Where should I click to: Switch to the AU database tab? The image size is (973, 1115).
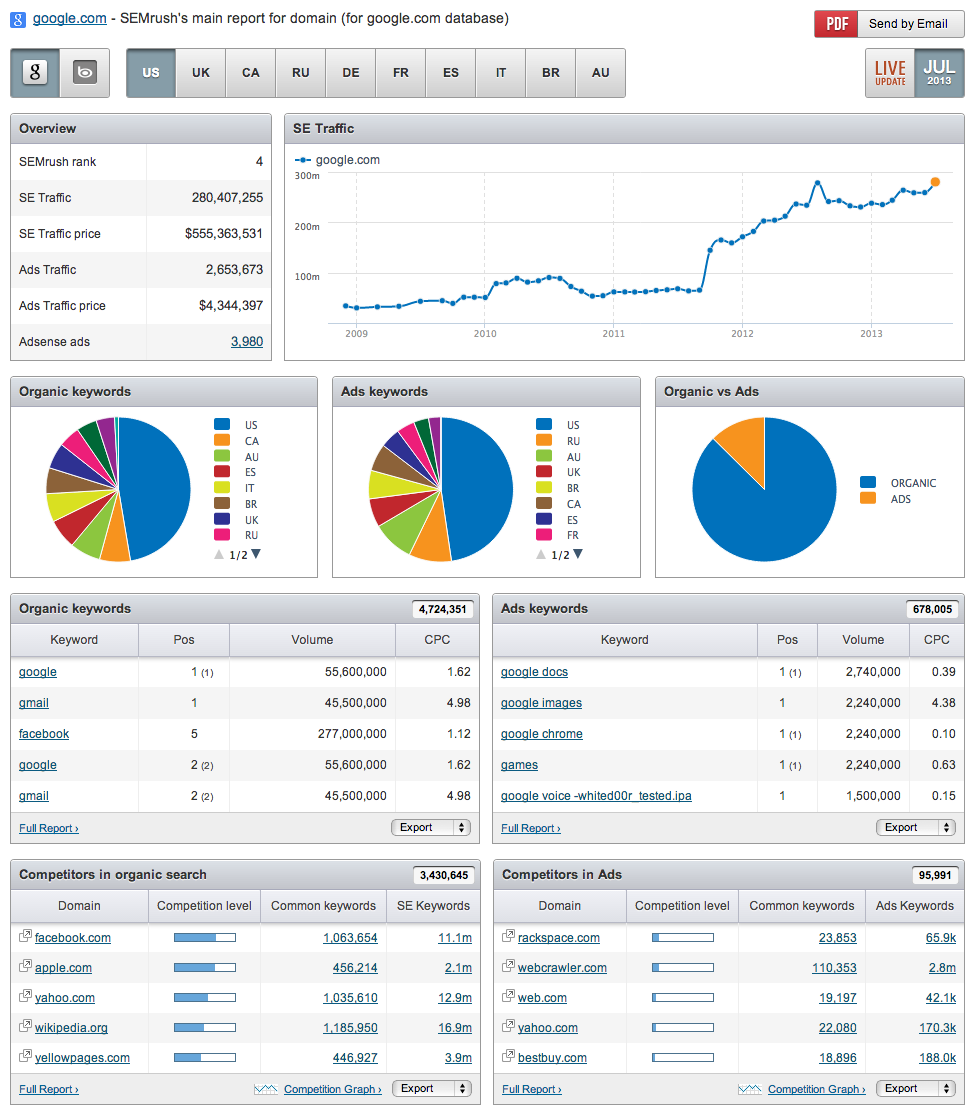pyautogui.click(x=600, y=73)
